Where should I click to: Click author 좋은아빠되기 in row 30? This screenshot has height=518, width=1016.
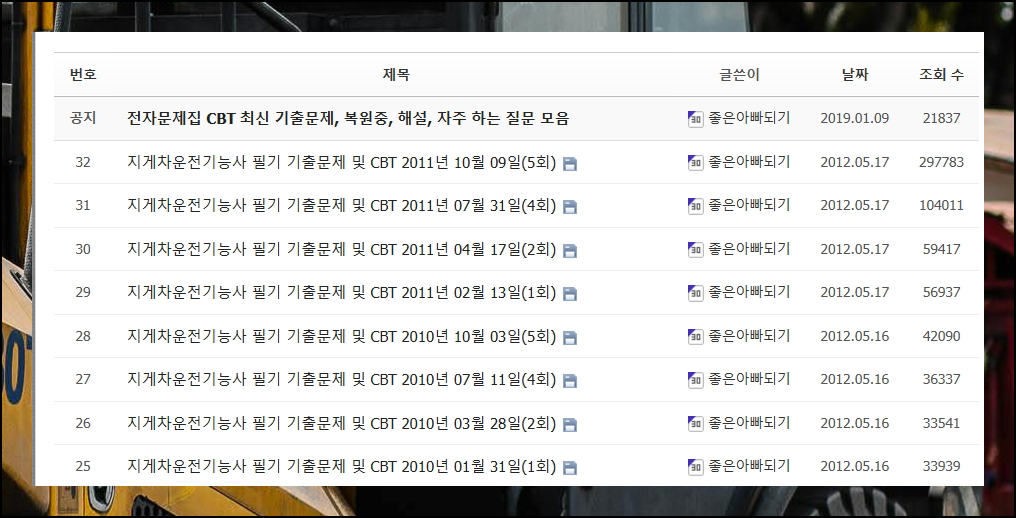coord(749,248)
